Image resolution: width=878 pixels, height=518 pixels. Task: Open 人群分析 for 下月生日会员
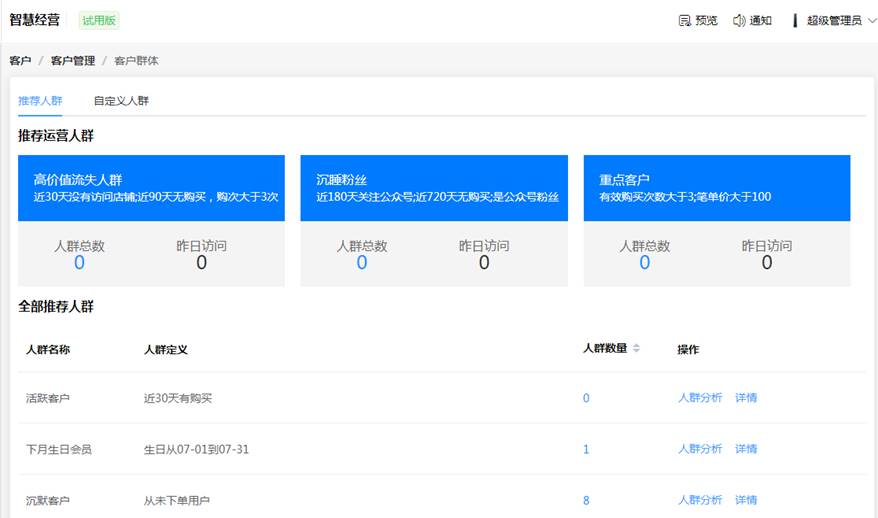(x=700, y=449)
